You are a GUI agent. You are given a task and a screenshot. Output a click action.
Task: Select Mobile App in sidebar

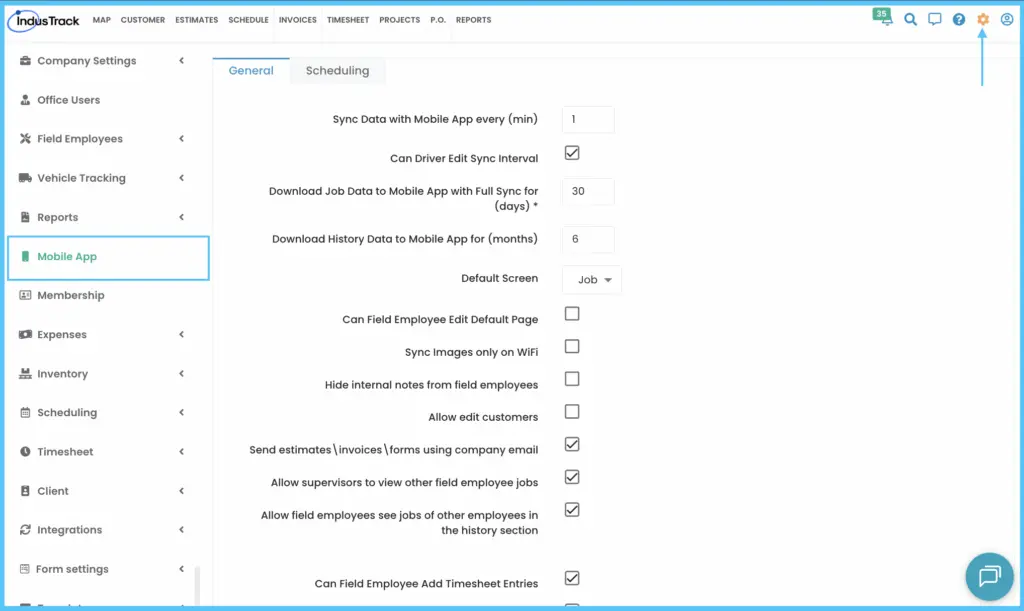108,258
